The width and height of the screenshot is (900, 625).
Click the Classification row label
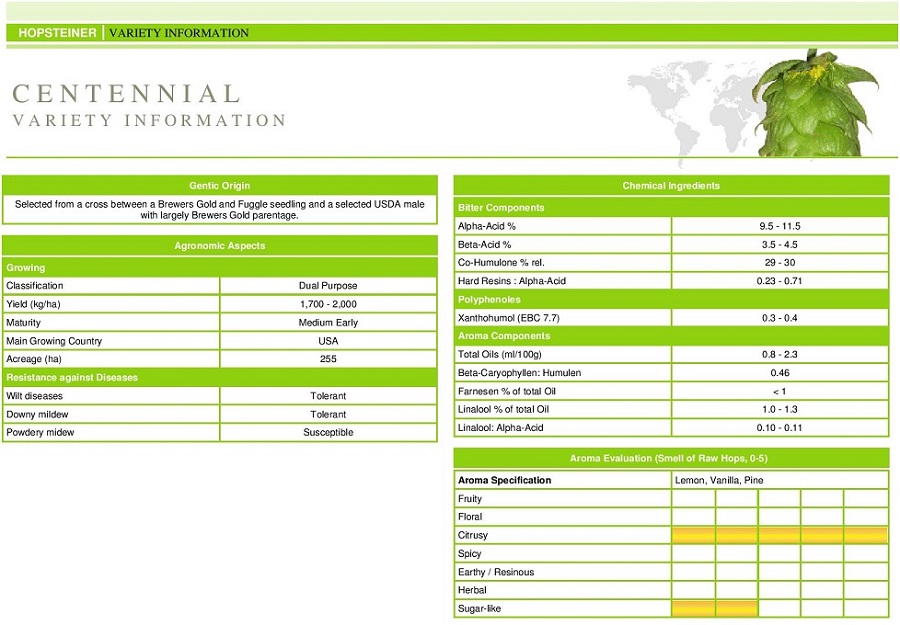34,285
